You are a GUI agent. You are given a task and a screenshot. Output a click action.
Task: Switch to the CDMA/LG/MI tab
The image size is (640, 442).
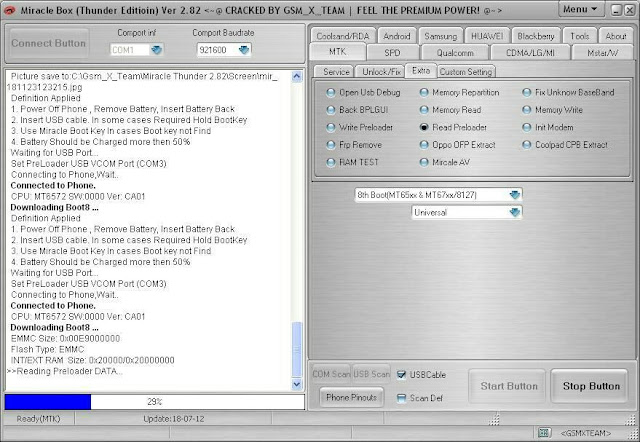pos(530,53)
